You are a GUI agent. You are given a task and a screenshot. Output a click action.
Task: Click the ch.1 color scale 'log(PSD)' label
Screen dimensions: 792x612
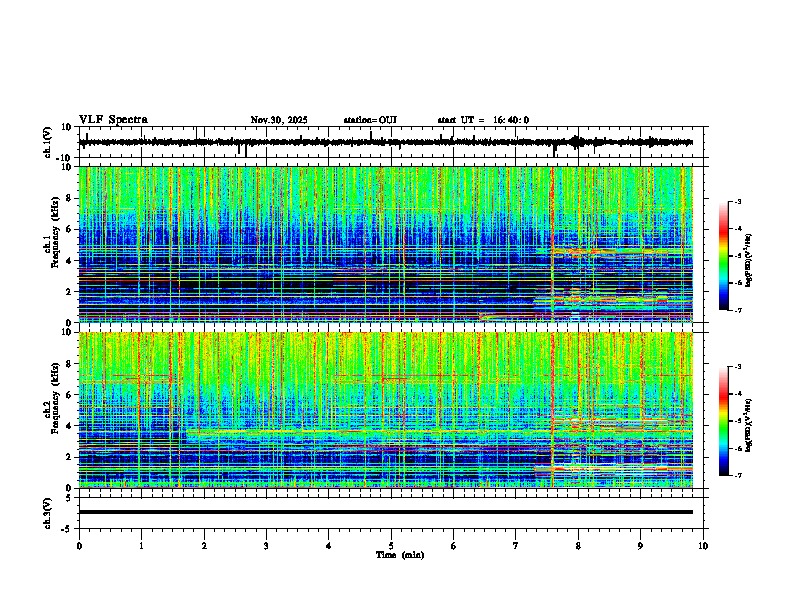pos(748,261)
